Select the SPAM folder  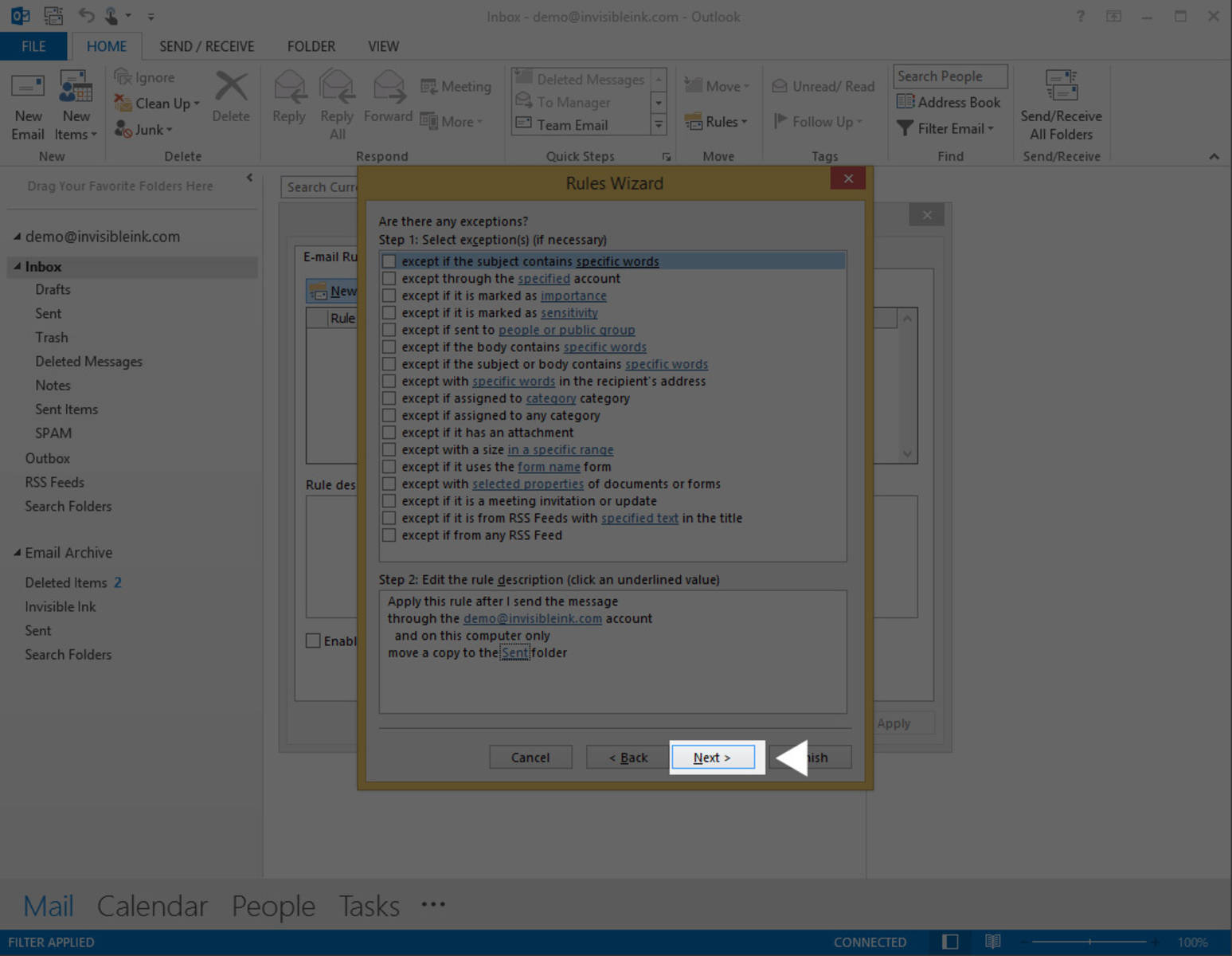[x=53, y=433]
